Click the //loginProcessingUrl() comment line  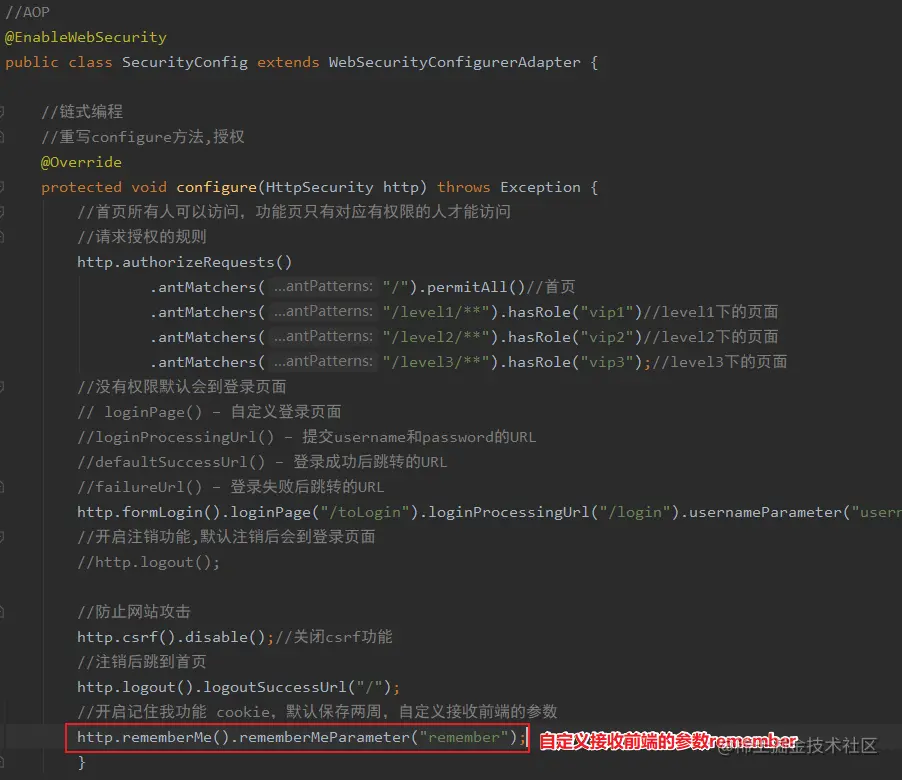(x=307, y=437)
